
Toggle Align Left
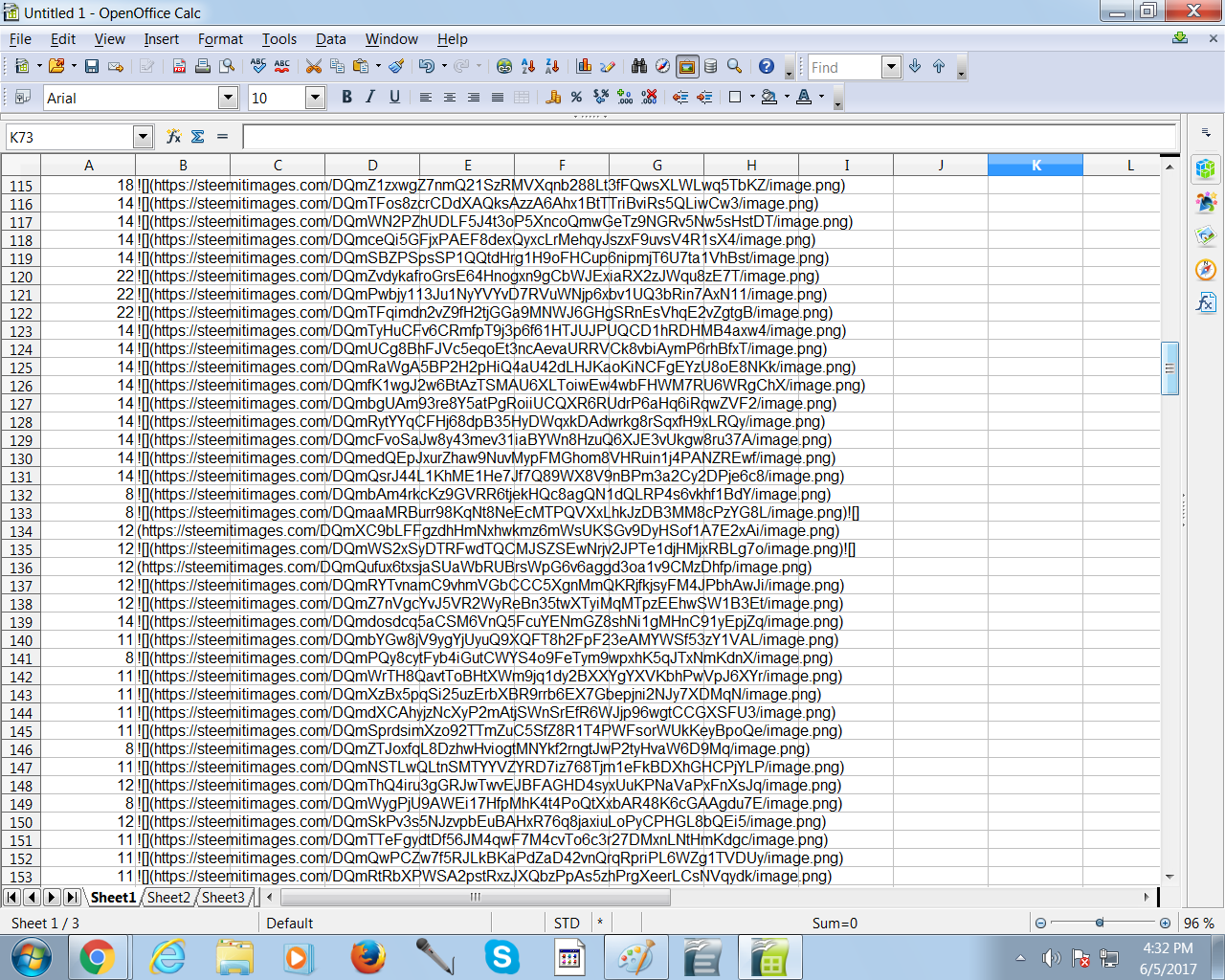[x=426, y=97]
